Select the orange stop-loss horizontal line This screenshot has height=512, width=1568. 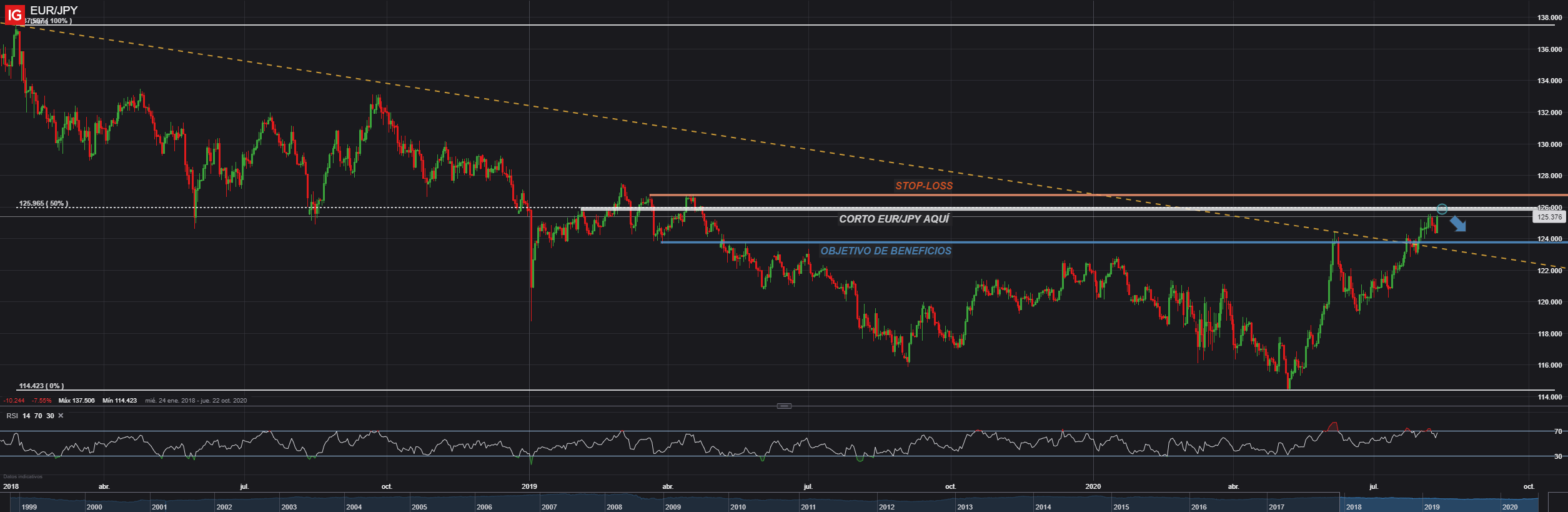coord(1109,195)
